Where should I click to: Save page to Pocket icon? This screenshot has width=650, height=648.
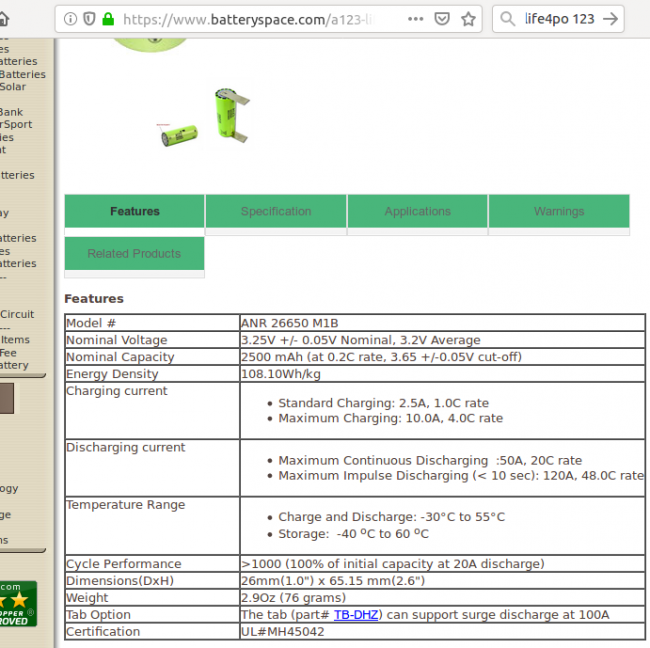(442, 19)
